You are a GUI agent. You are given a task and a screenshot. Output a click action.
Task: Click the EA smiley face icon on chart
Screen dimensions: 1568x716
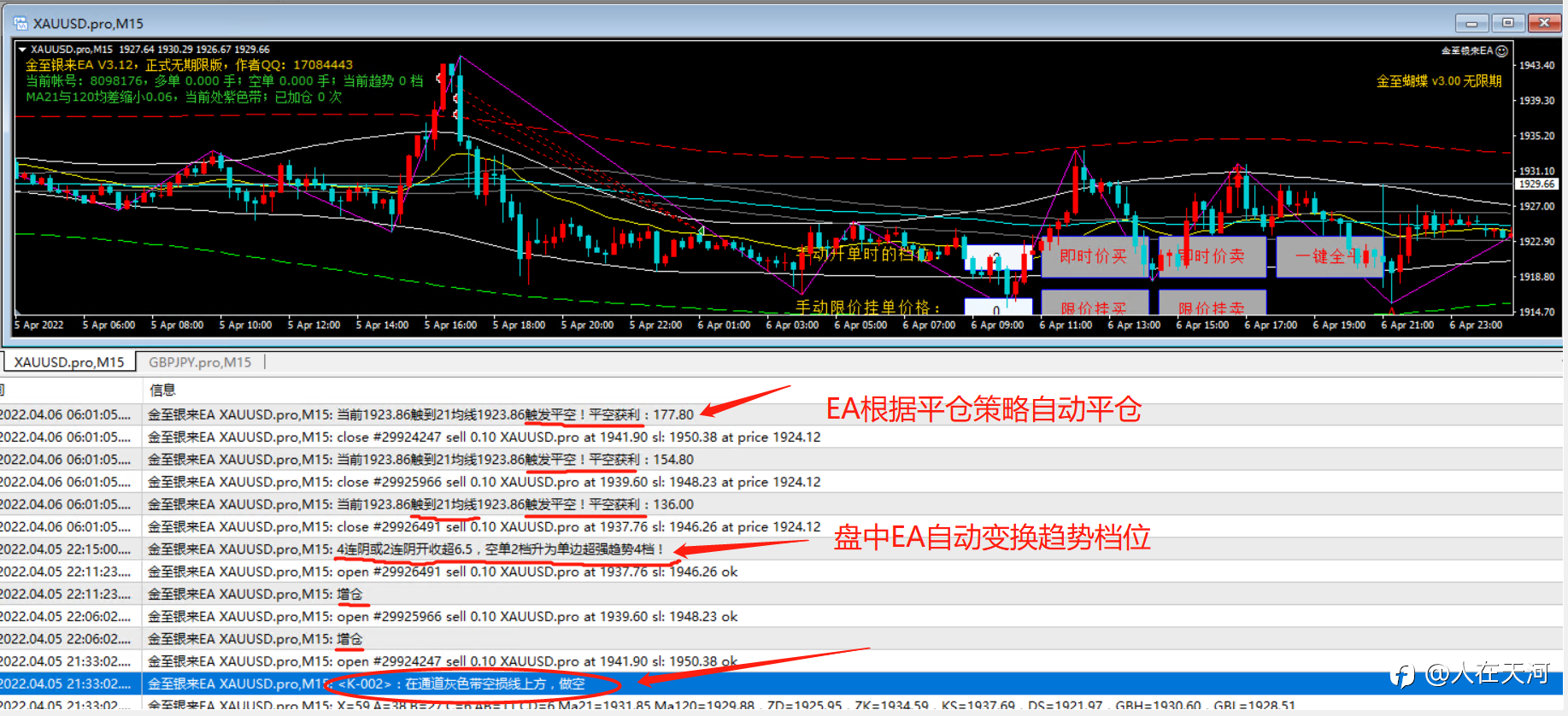[1501, 51]
